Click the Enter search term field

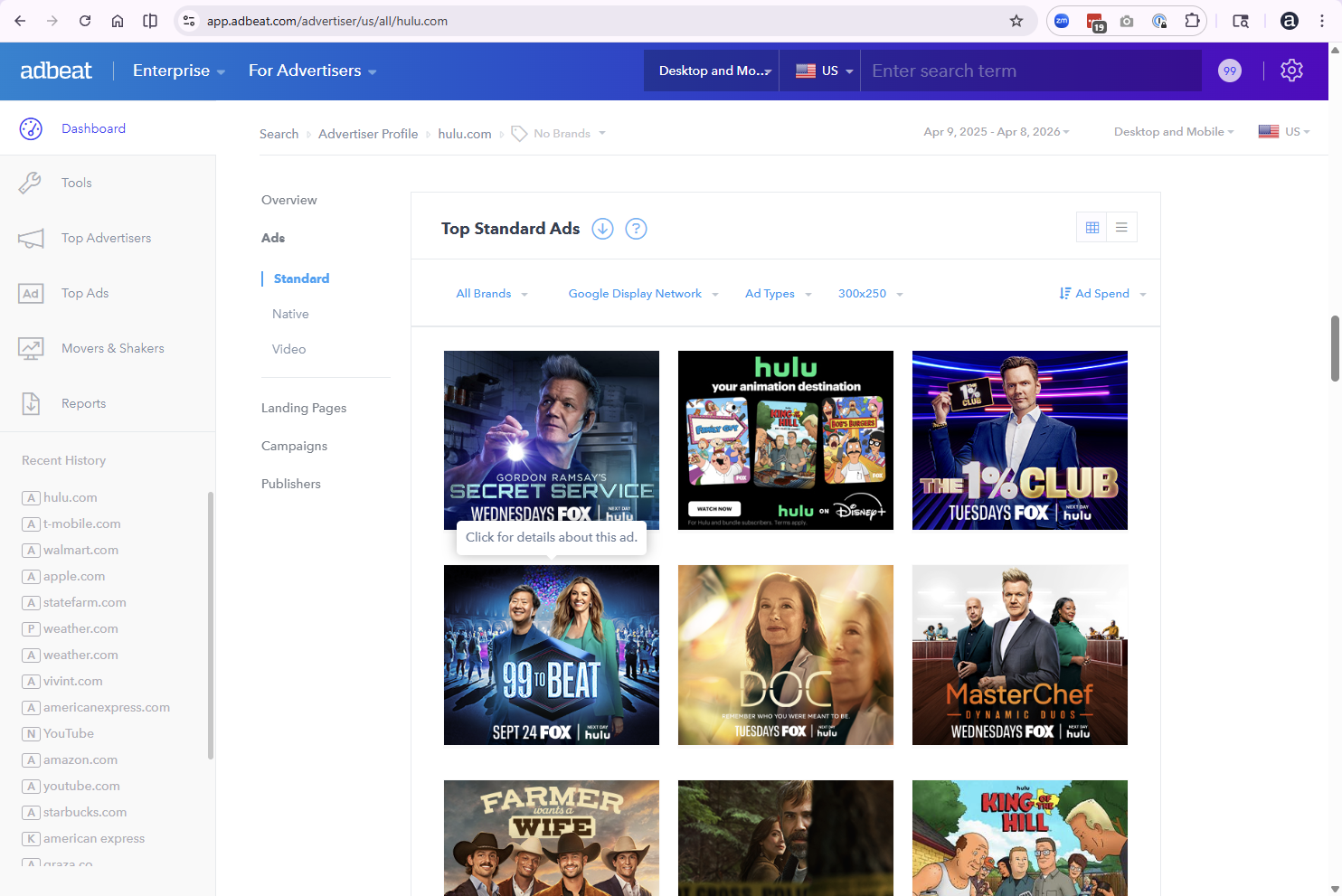[1031, 71]
